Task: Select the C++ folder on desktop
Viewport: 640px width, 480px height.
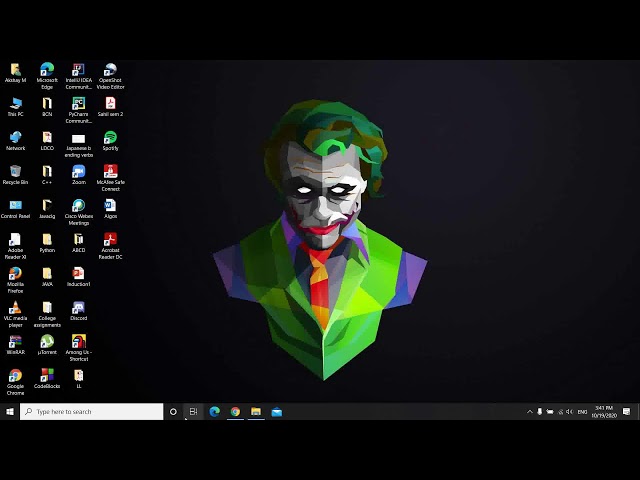Action: [x=47, y=175]
